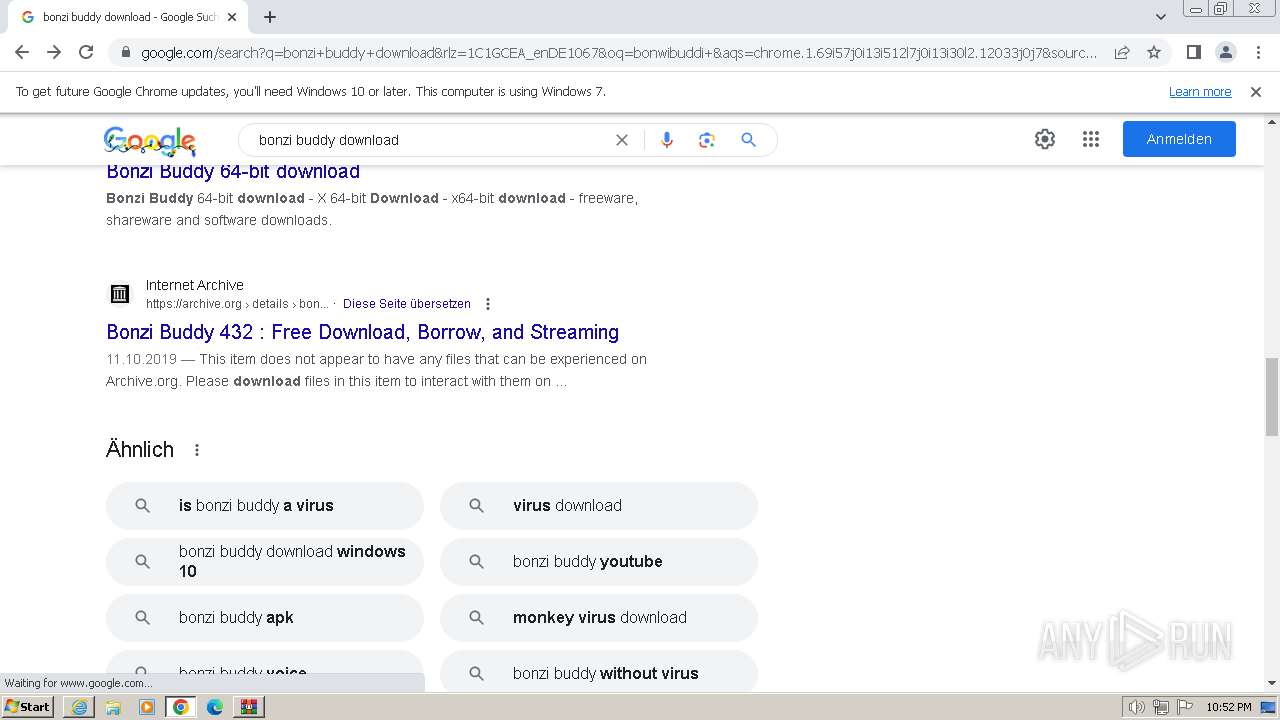Click the Share this page icon

pyautogui.click(x=1122, y=52)
